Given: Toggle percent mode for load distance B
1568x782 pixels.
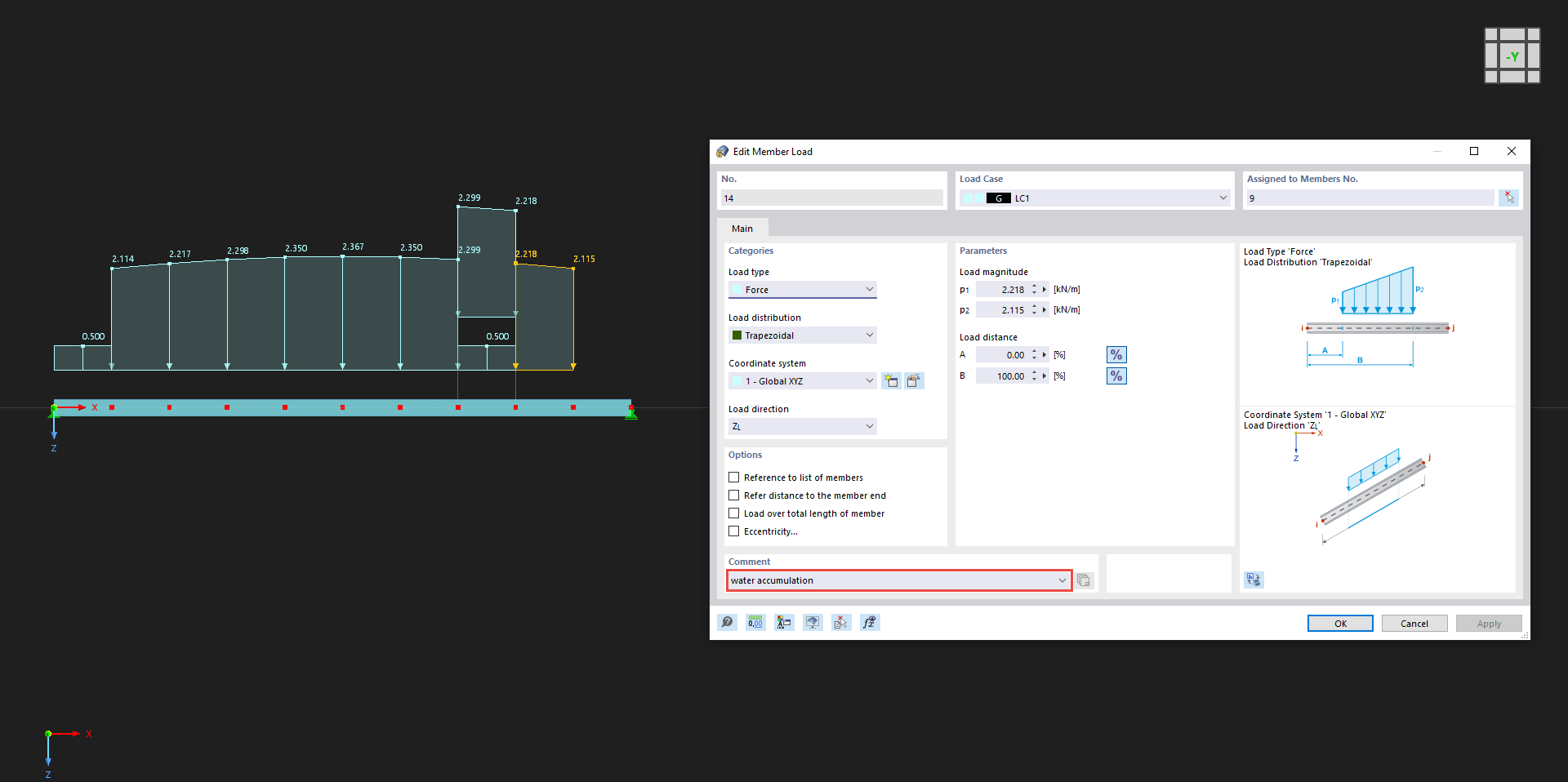Looking at the screenshot, I should click(1116, 375).
